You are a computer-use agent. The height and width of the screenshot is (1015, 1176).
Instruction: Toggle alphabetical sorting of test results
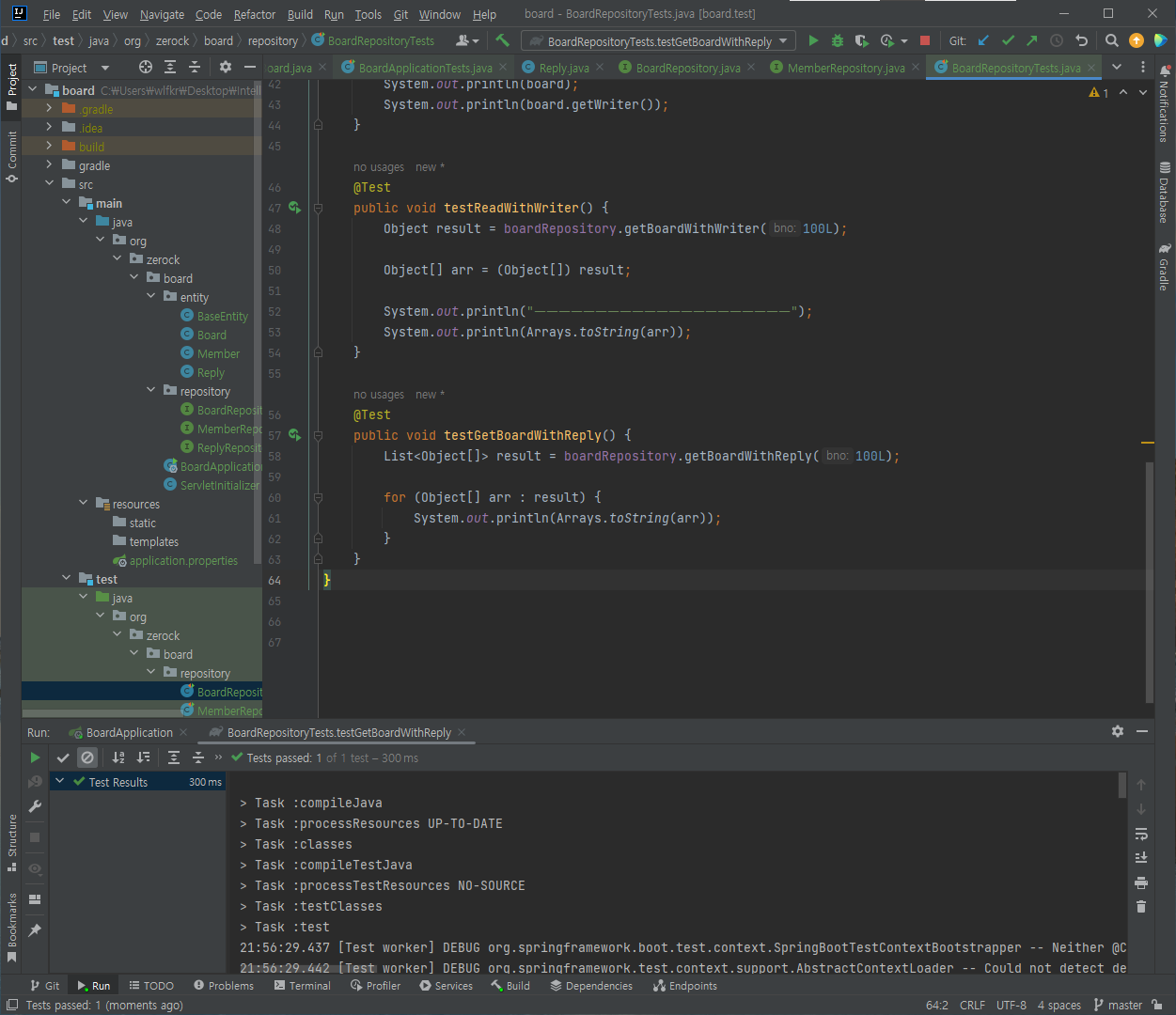click(x=118, y=757)
